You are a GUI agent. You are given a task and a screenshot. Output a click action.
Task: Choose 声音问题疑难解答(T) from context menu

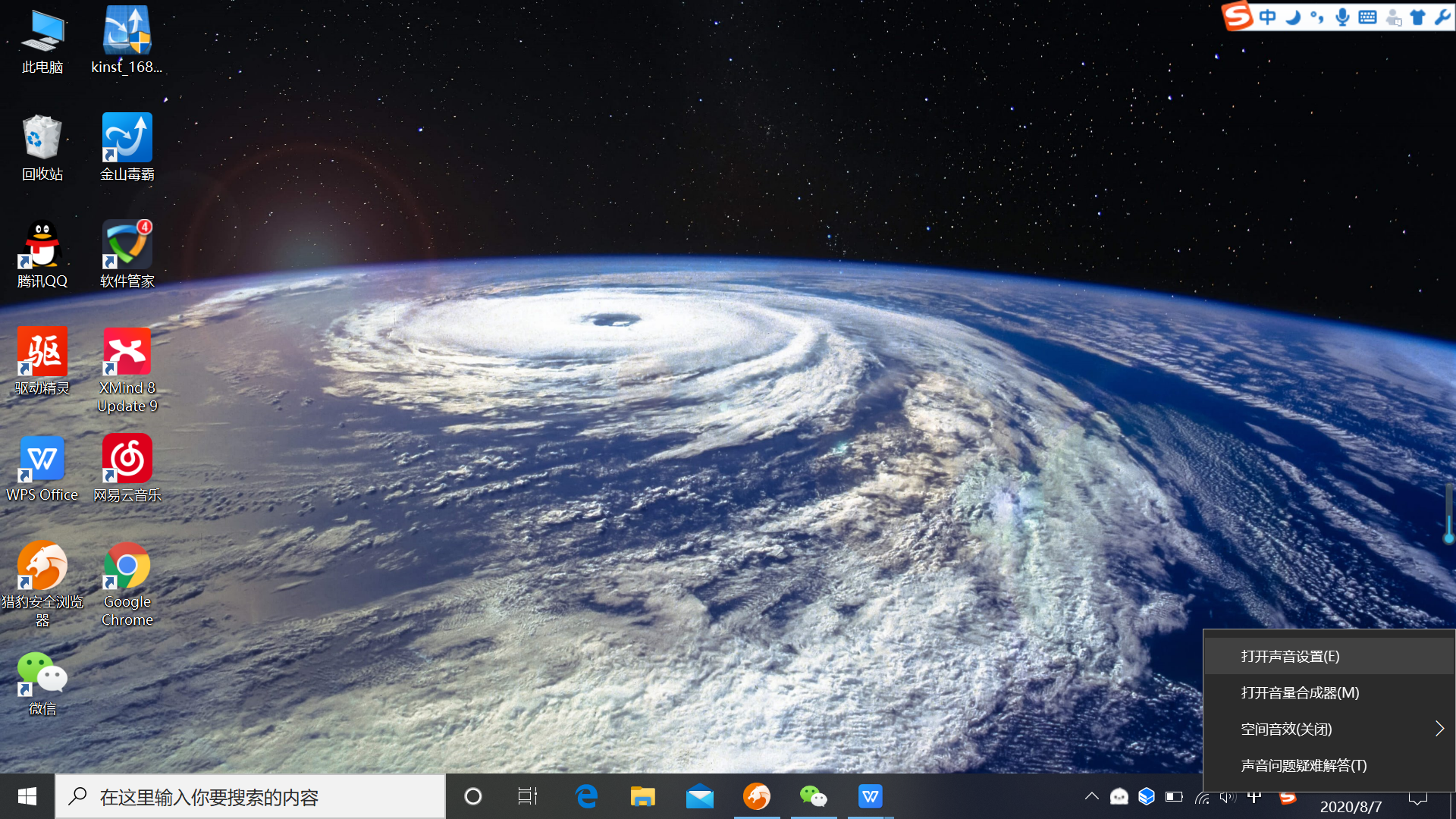point(1329,765)
